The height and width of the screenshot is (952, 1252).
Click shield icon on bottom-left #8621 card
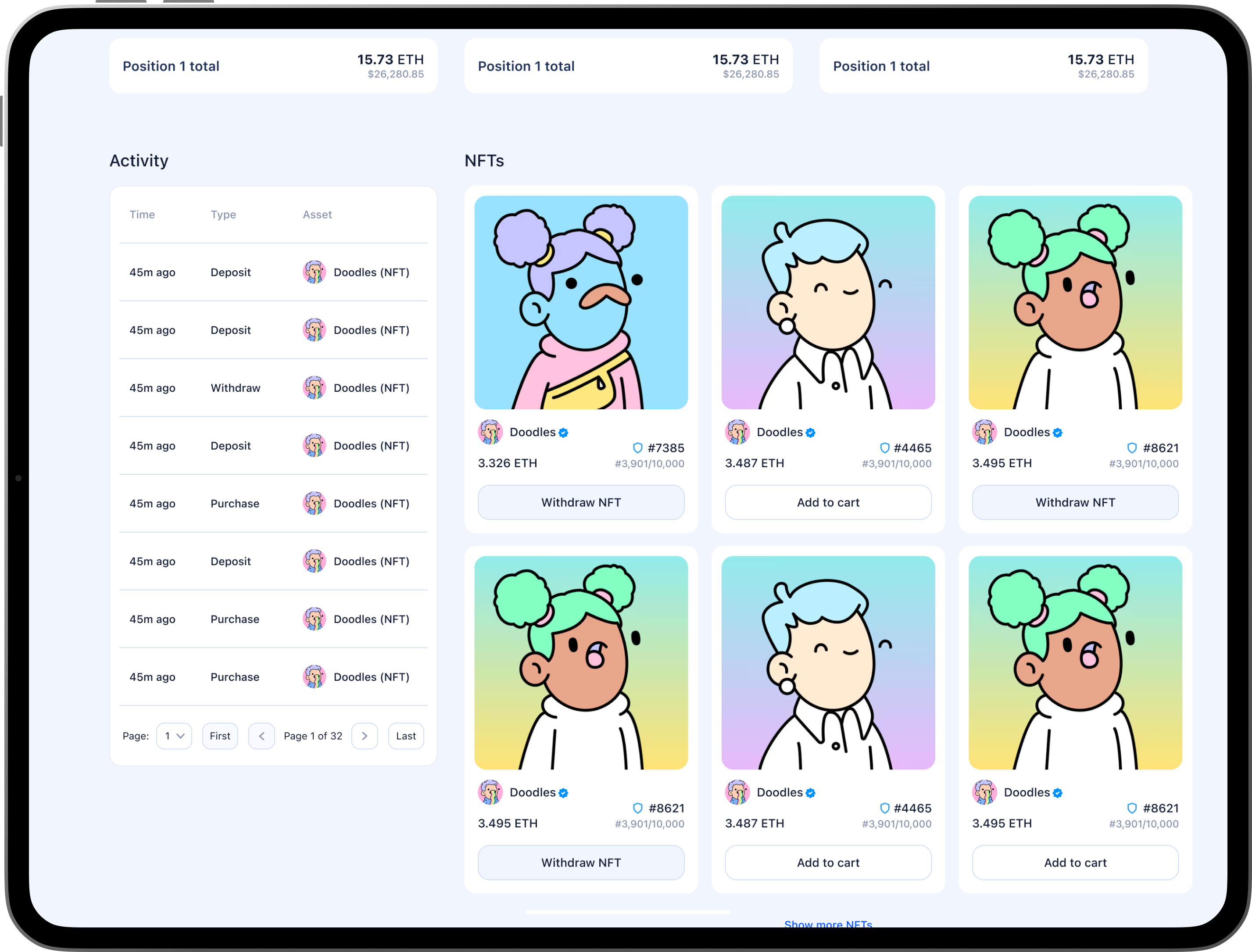[x=637, y=808]
